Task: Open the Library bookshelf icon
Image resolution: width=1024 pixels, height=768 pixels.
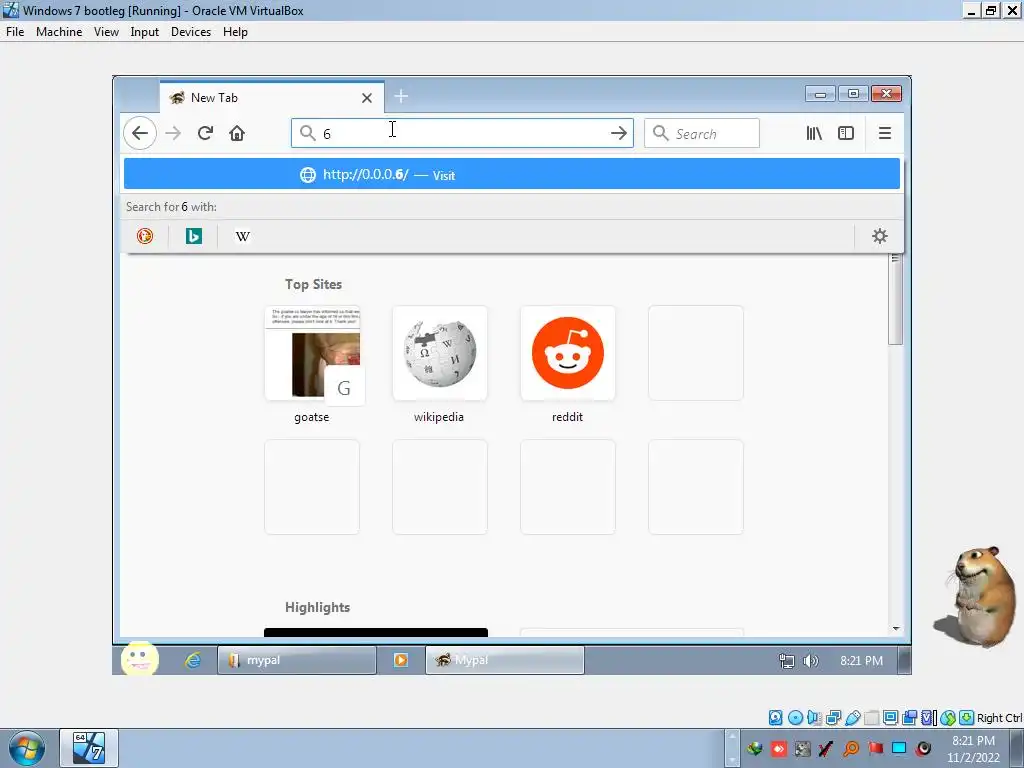Action: pos(814,133)
